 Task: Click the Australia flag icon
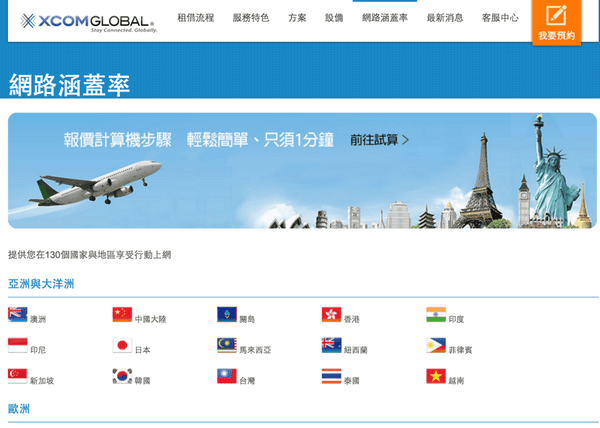pos(17,315)
